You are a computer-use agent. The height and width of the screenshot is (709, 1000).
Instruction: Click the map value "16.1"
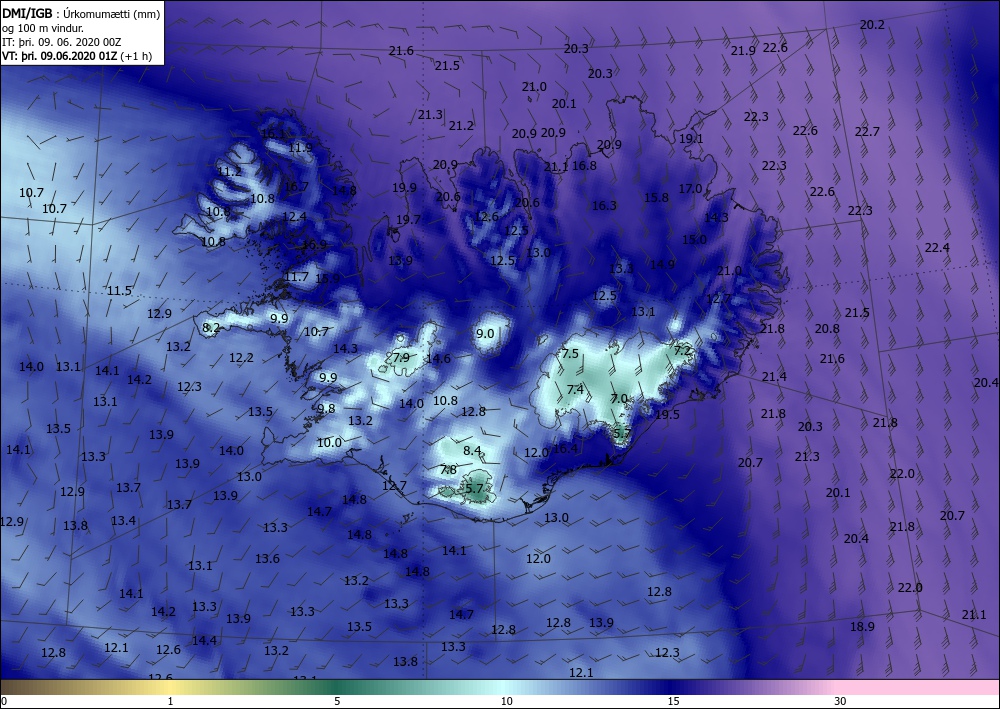(x=273, y=134)
